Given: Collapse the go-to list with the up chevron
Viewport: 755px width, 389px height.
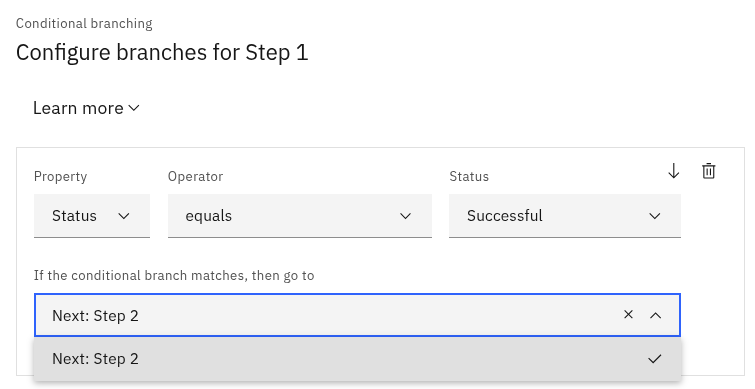Looking at the screenshot, I should click(x=655, y=315).
